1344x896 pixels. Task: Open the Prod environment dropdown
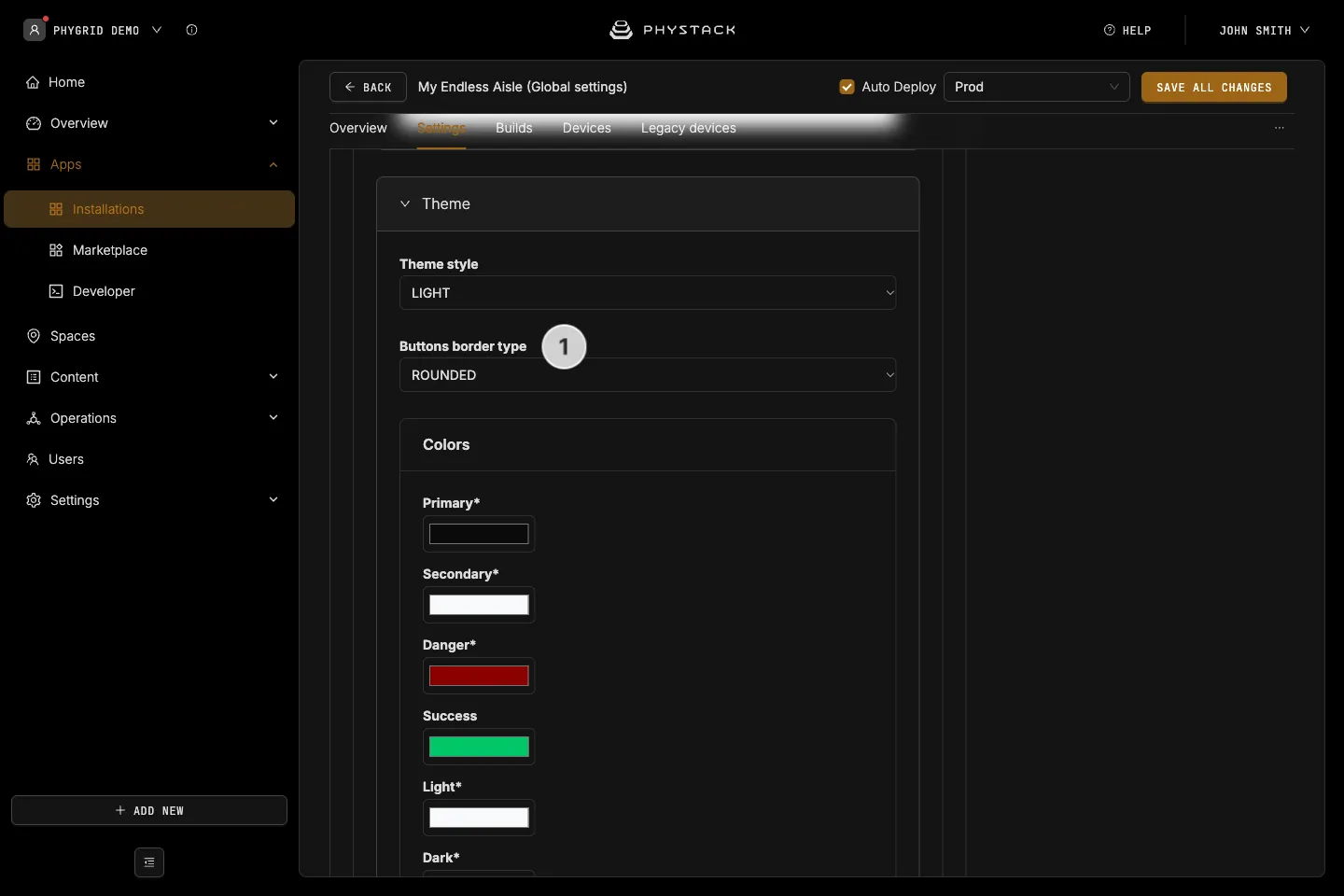(1037, 87)
